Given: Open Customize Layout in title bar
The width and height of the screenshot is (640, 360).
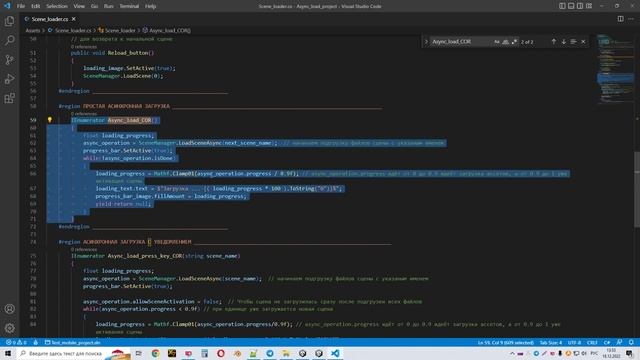Looking at the screenshot, I should (x=589, y=6).
